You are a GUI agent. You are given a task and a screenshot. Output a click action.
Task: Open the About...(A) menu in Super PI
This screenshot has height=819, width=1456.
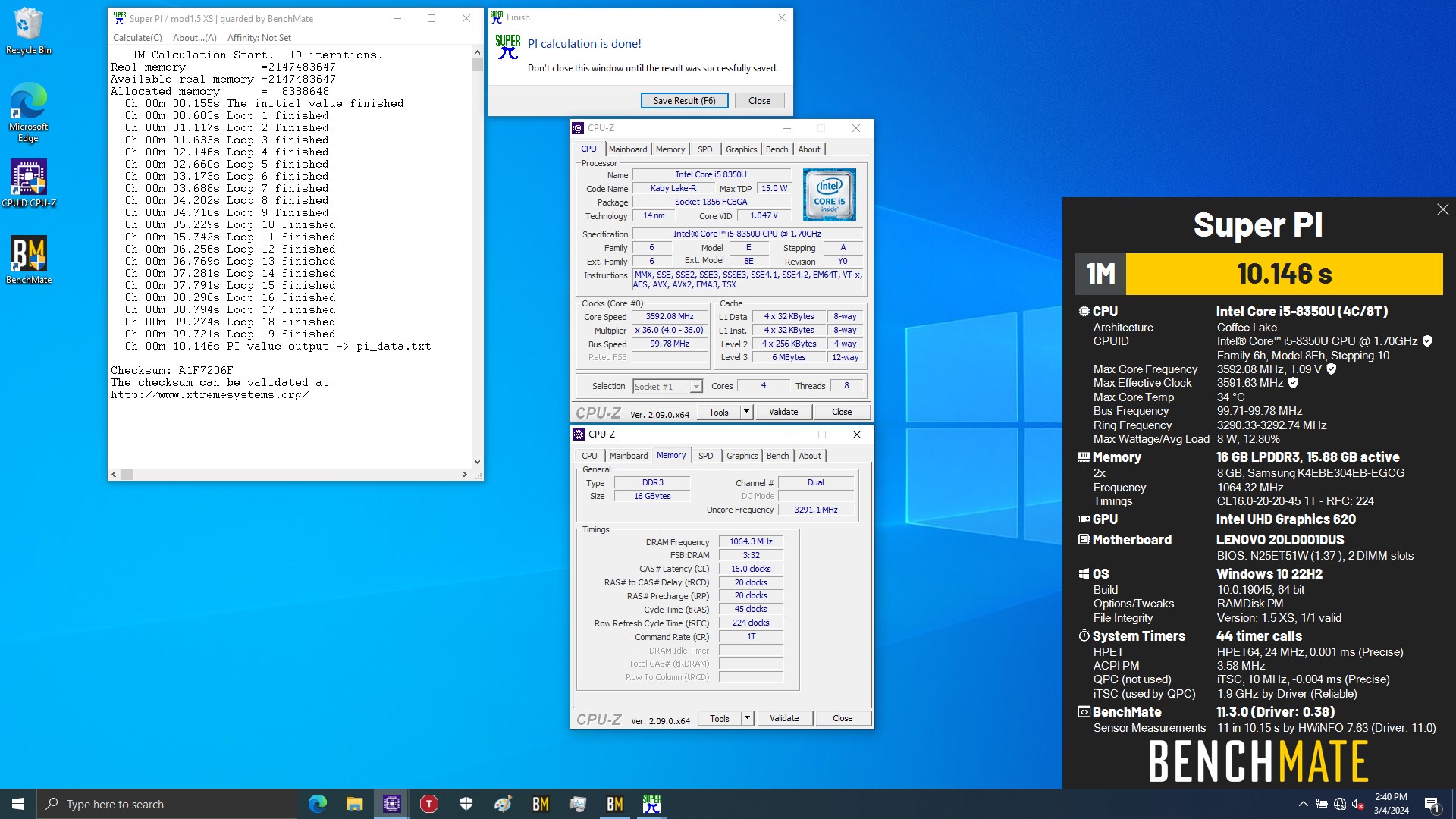click(194, 38)
